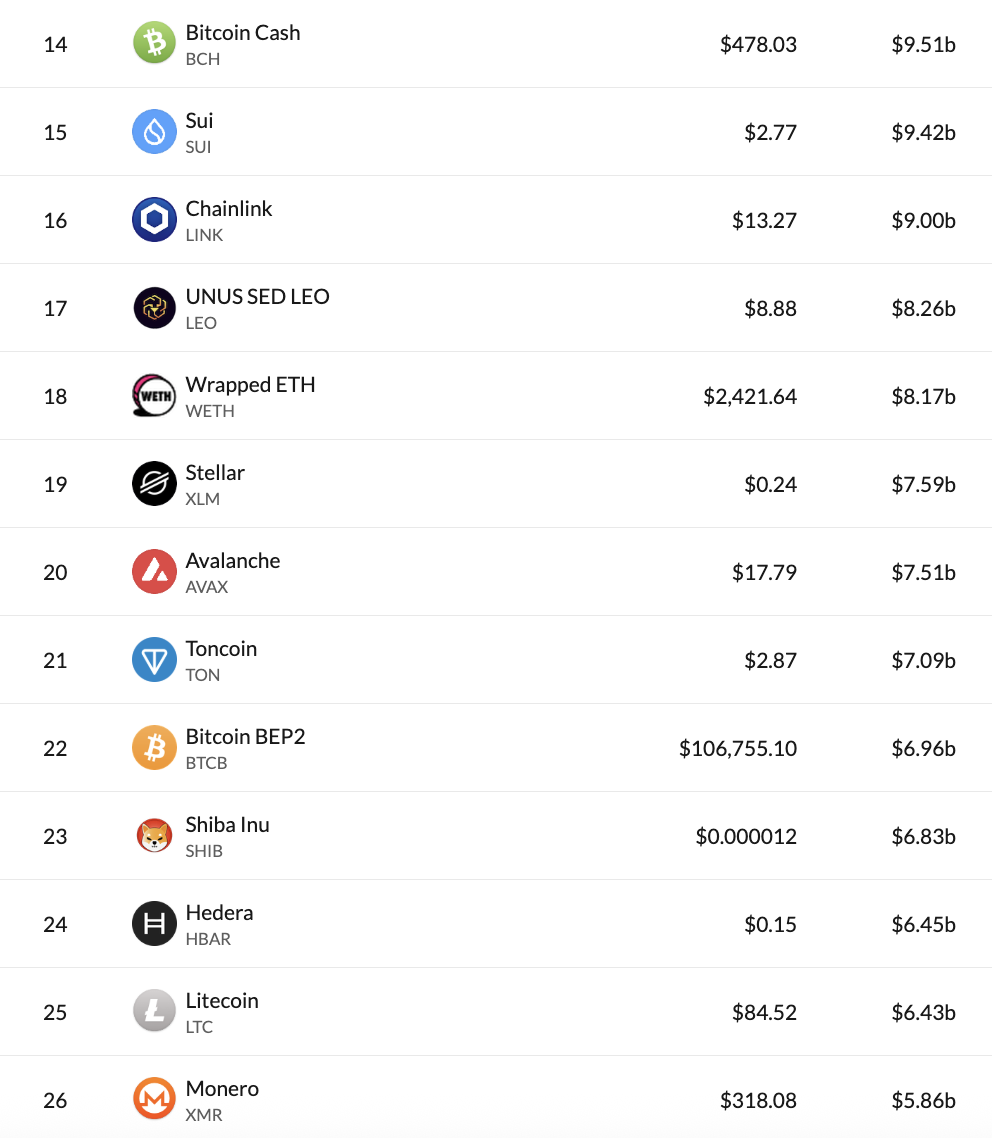
Task: Open the Stellar name link
Action: pos(215,473)
